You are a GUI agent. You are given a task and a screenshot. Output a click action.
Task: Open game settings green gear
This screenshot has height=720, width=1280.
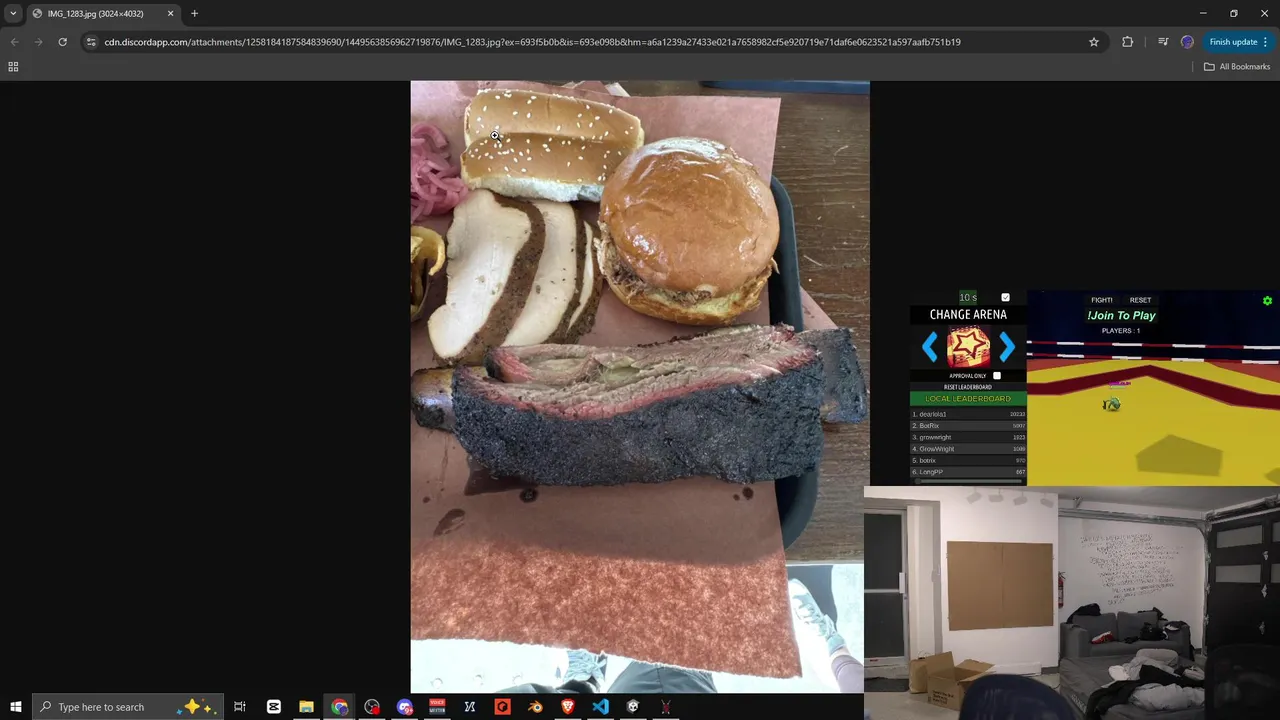pos(1267,301)
